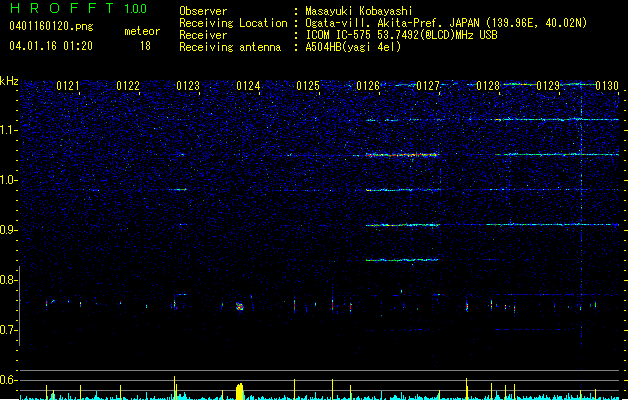This screenshot has height=400, width=629.
Task: Click the HROFFT 1.0.0 title text
Action: [x=79, y=8]
